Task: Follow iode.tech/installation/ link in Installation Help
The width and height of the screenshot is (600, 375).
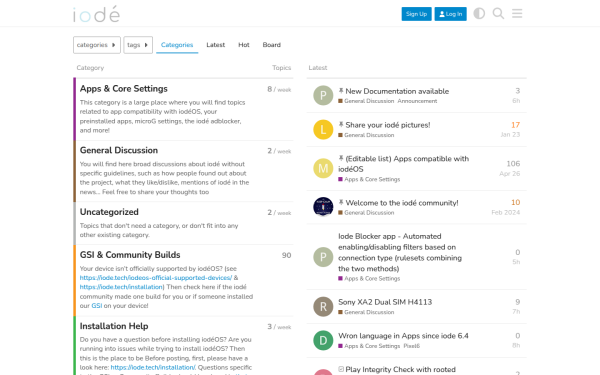Action: (153, 367)
